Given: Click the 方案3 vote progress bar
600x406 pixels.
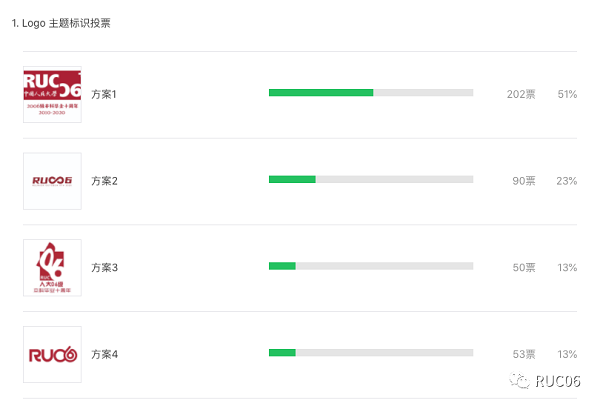Looking at the screenshot, I should click(x=371, y=266).
